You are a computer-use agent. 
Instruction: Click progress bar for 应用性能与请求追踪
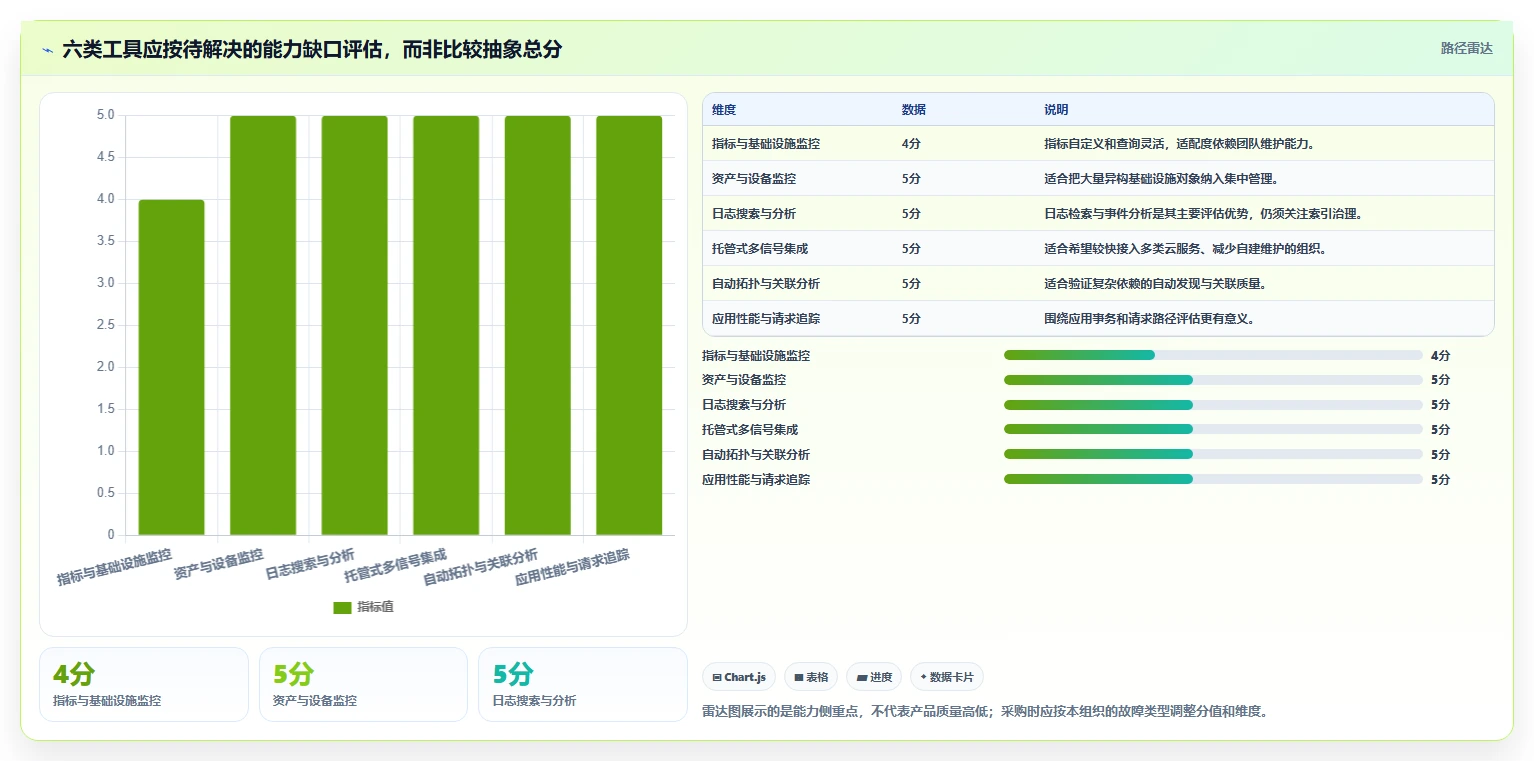(x=1213, y=479)
